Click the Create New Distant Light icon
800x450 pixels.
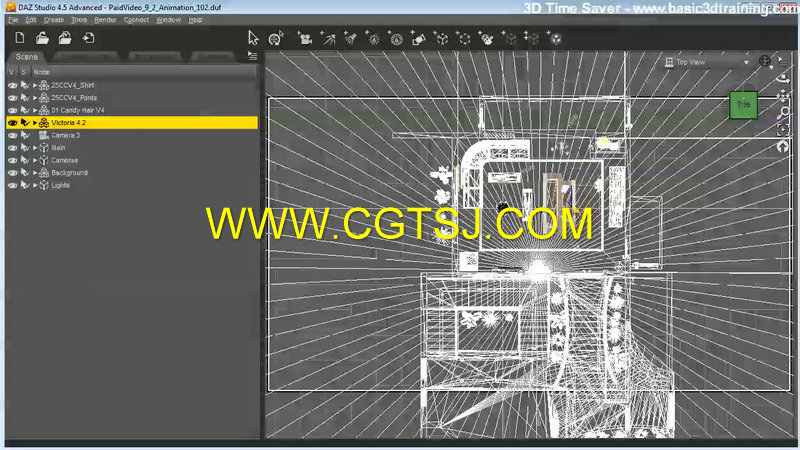point(328,38)
